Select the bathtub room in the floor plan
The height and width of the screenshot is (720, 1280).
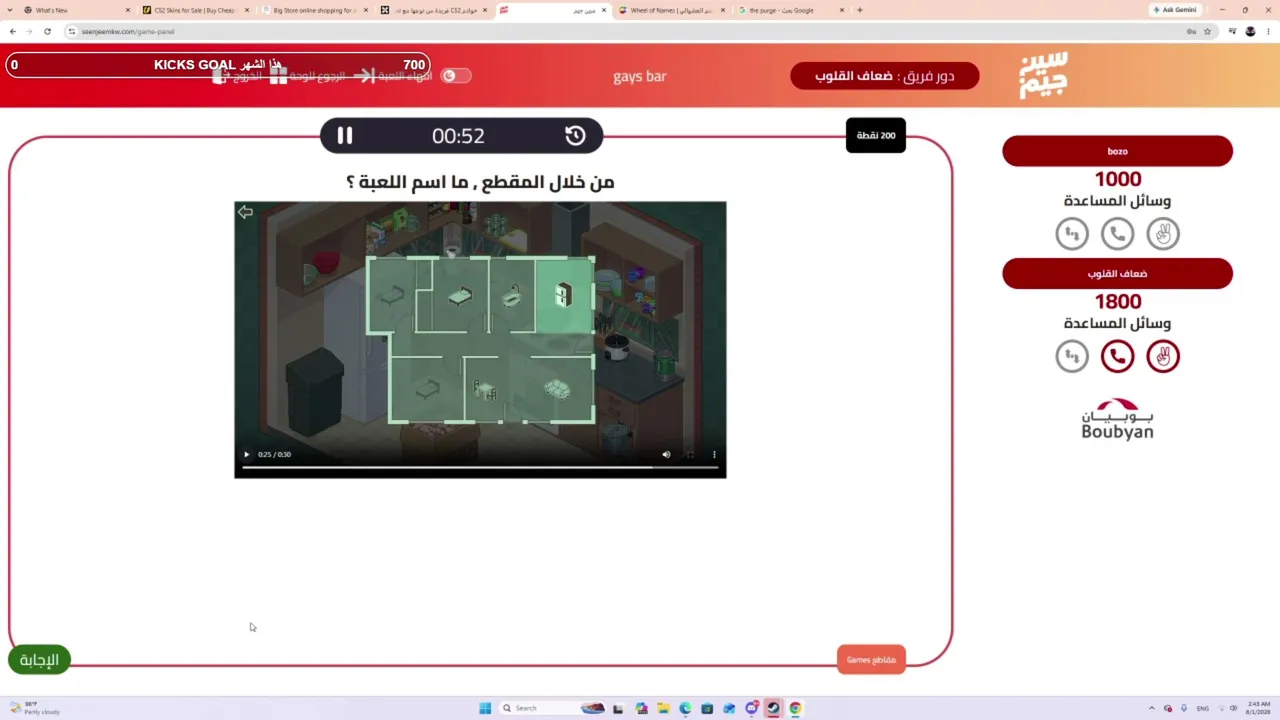[512, 295]
